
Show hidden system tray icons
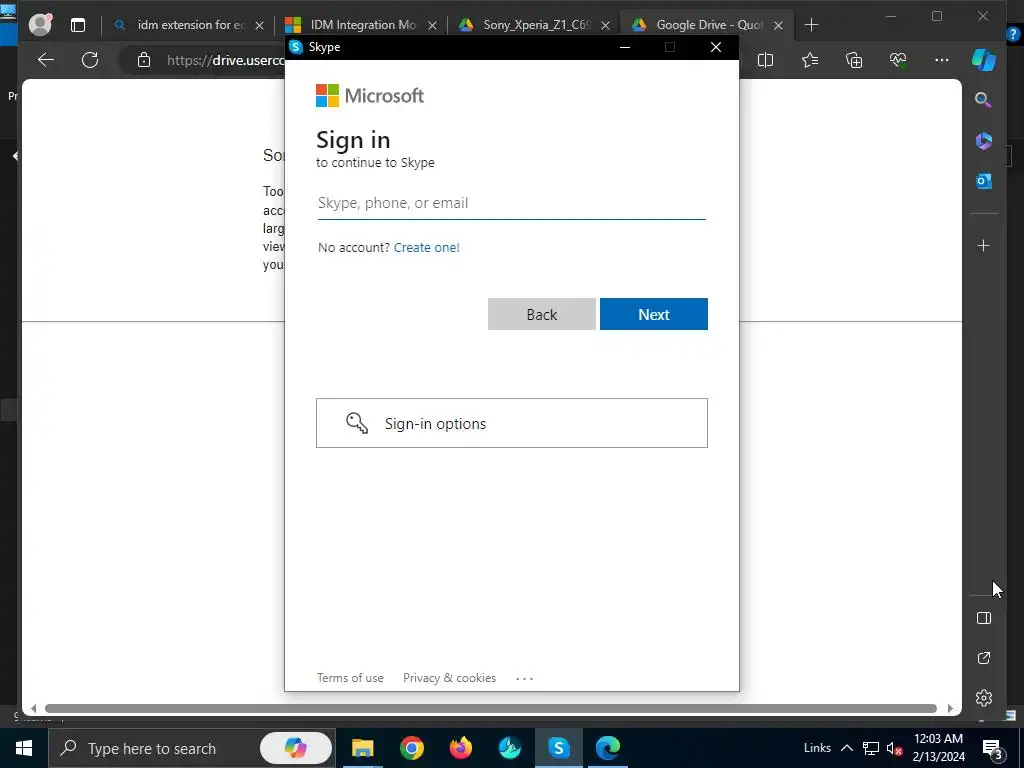846,748
